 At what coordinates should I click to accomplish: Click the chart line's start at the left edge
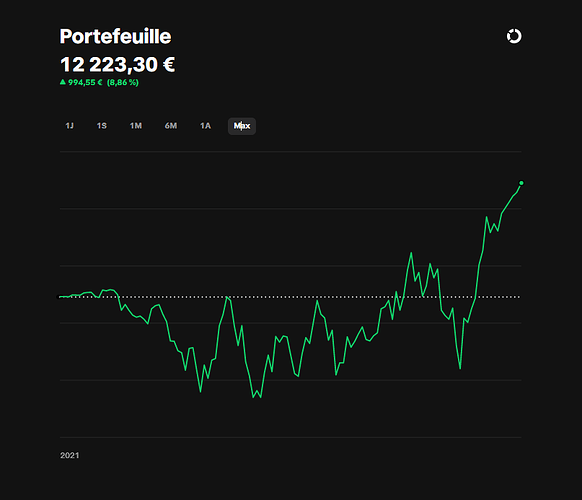point(60,297)
